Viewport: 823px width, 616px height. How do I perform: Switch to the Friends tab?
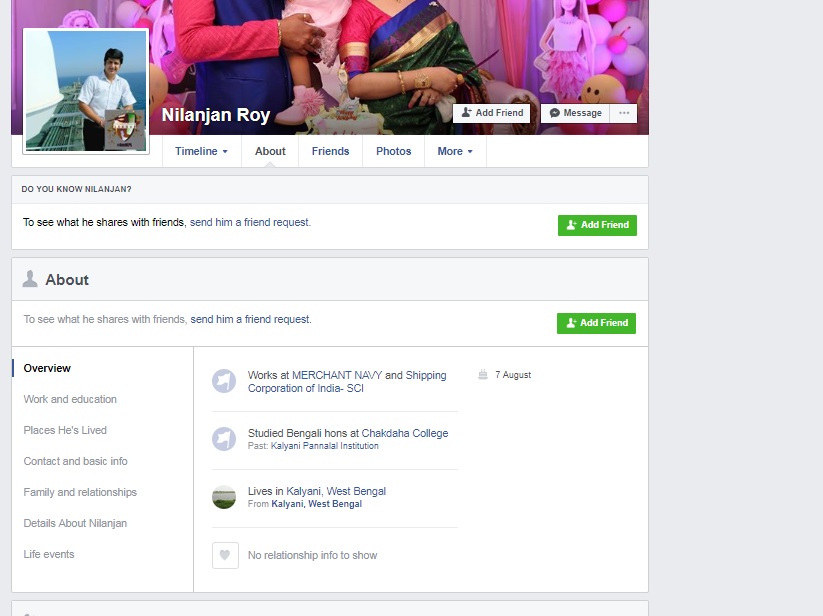pos(330,151)
